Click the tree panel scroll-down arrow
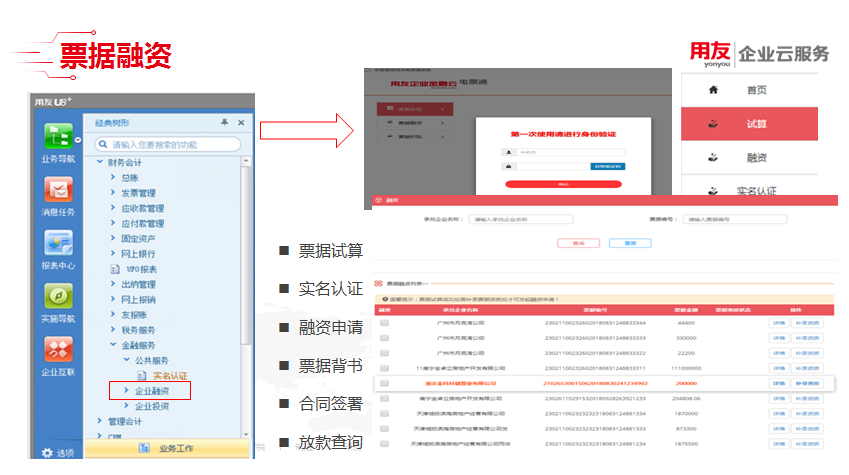The width and height of the screenshot is (849, 475). [246, 434]
